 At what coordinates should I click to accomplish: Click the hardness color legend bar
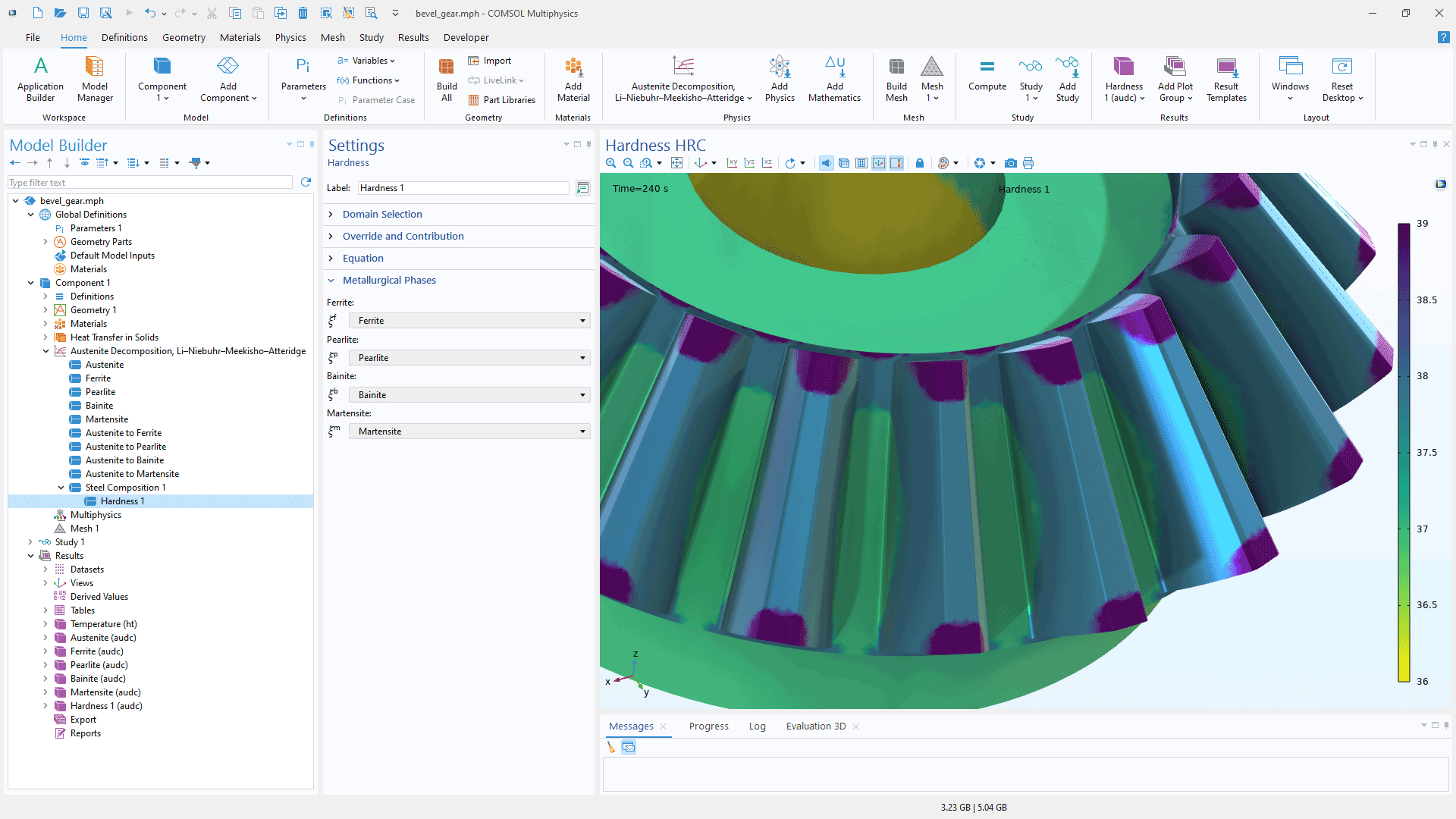click(x=1404, y=453)
